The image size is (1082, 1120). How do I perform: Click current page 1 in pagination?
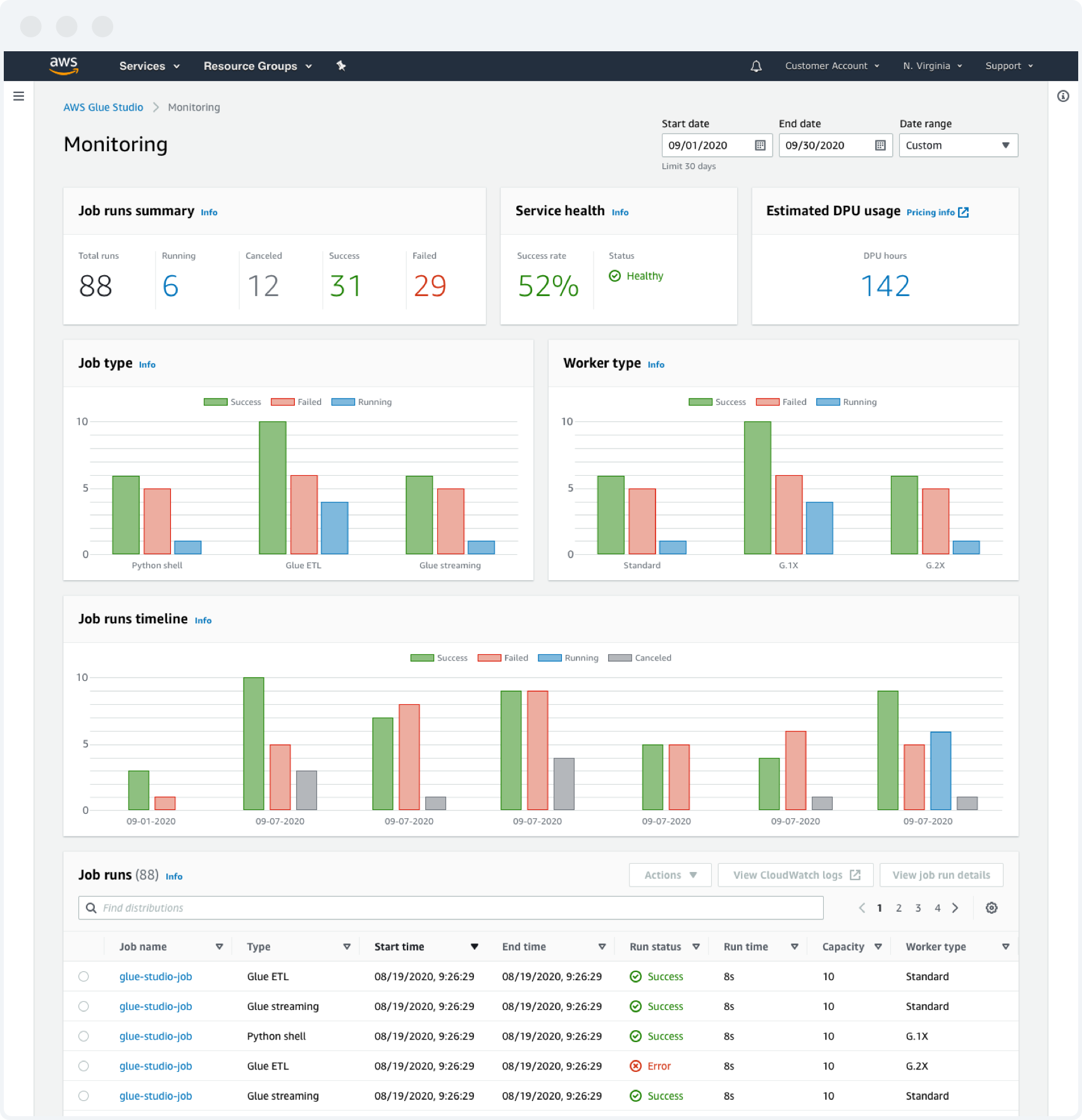[880, 908]
